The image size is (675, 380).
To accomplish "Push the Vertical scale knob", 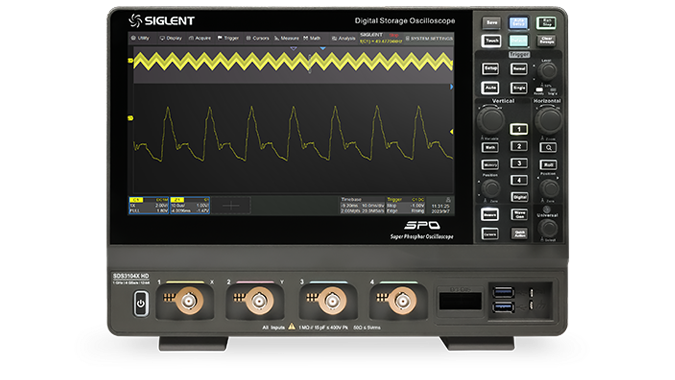I will point(491,120).
